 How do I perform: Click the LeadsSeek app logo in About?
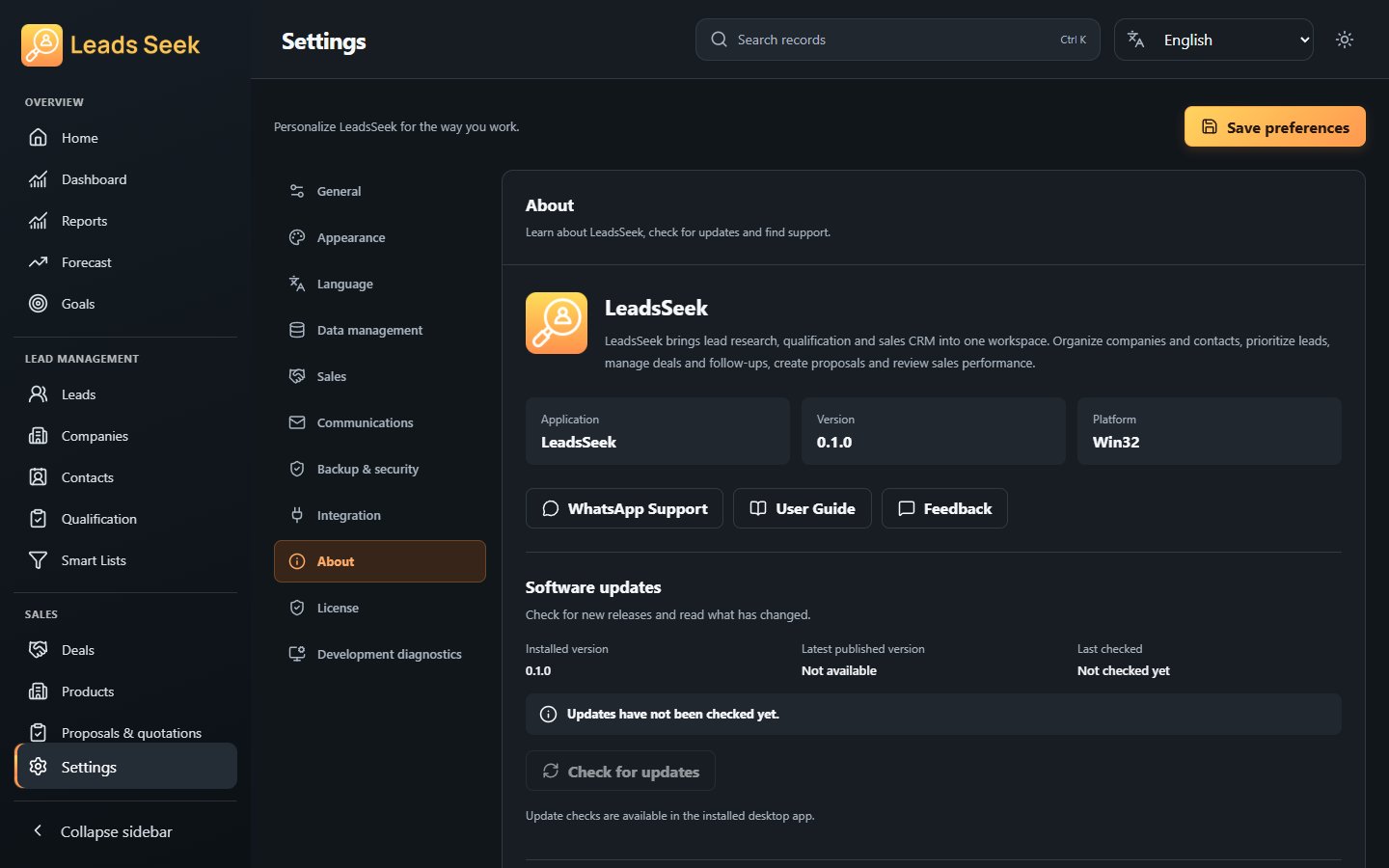click(x=557, y=323)
